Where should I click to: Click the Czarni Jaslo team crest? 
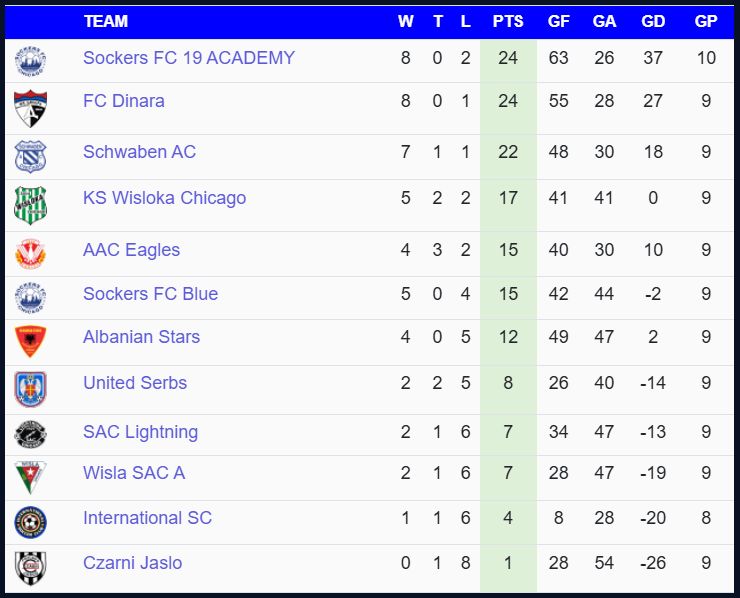point(30,567)
